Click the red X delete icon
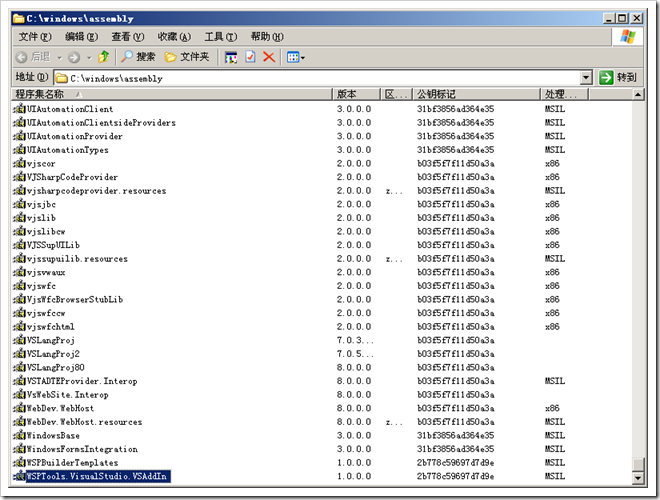660x500 pixels. (x=269, y=57)
